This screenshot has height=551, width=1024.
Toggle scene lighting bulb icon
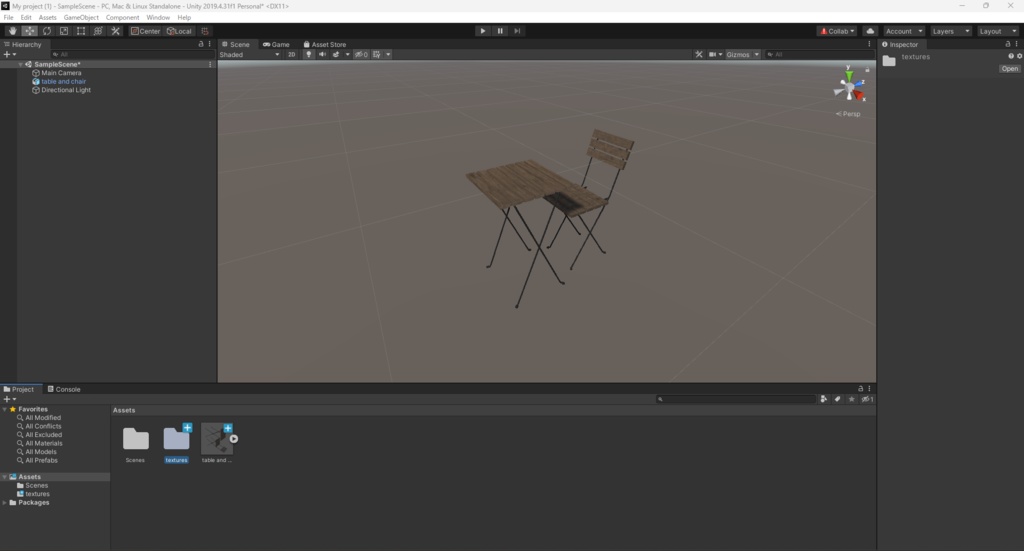pos(308,54)
